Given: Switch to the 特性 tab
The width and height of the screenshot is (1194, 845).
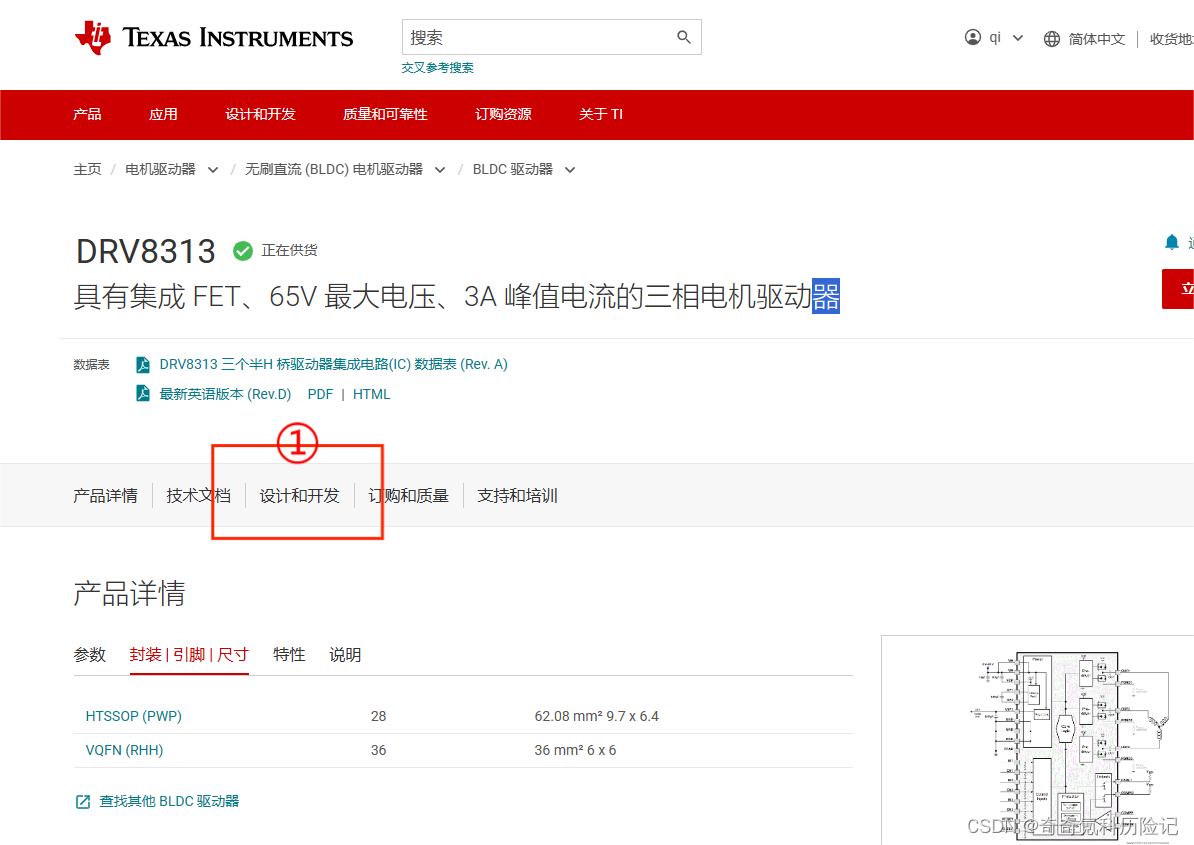Looking at the screenshot, I should tap(289, 655).
